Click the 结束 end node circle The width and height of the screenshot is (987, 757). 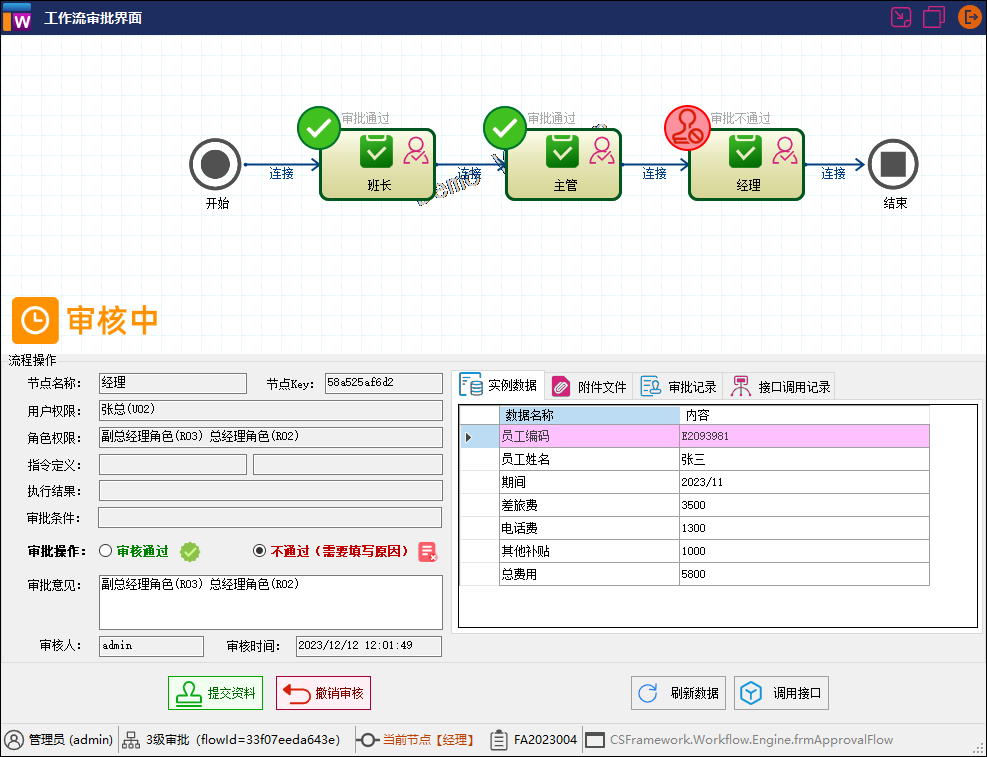(892, 164)
